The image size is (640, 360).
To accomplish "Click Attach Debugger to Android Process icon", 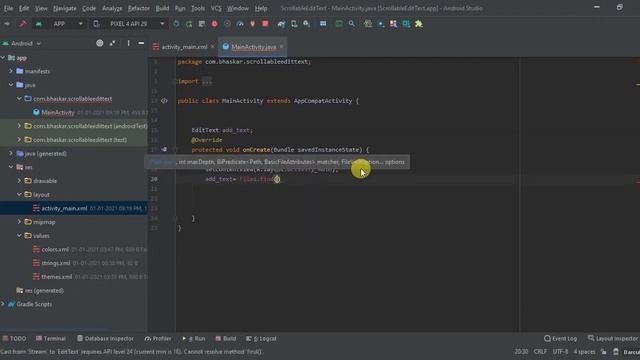I will point(253,24).
